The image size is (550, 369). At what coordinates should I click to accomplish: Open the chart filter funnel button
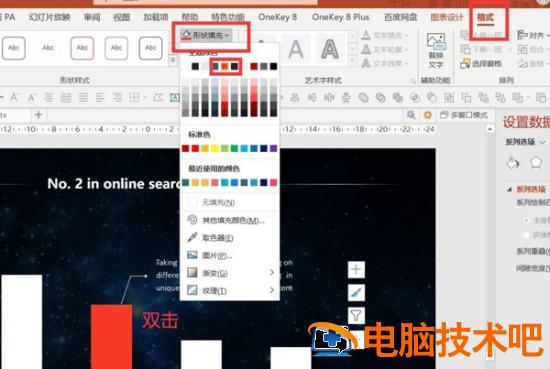click(x=356, y=315)
